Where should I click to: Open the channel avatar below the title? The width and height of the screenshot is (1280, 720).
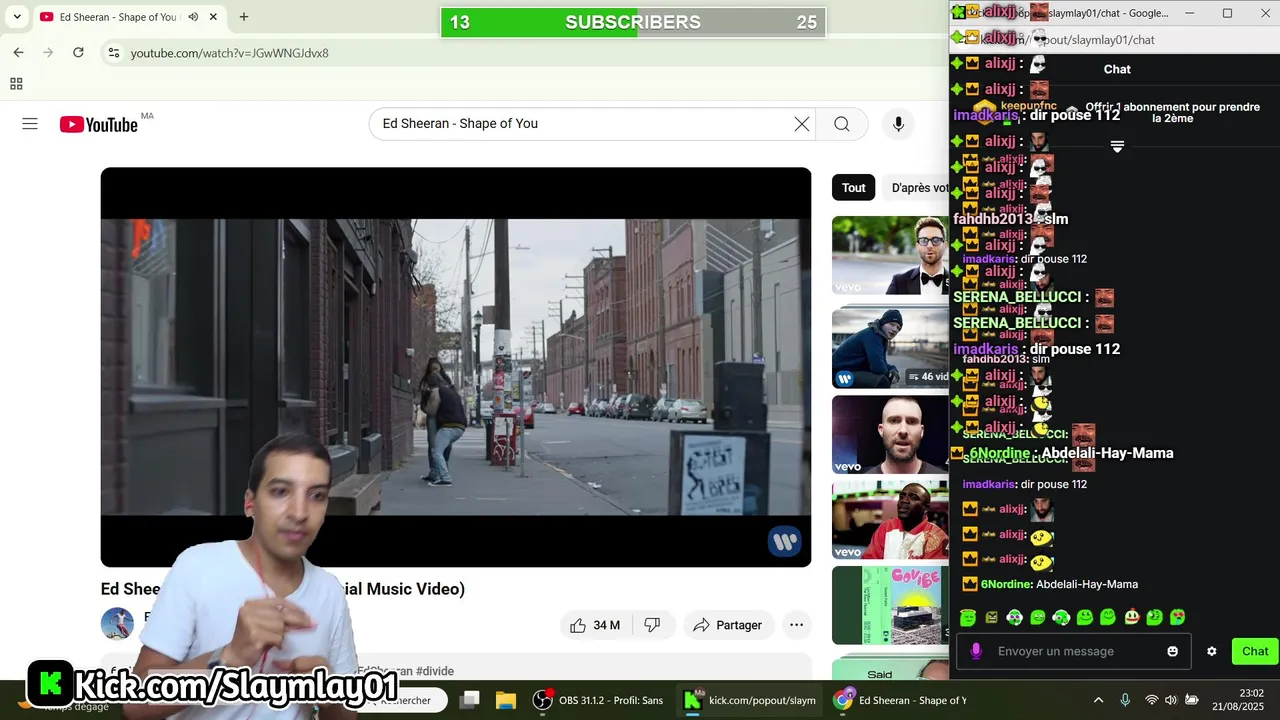[117, 623]
